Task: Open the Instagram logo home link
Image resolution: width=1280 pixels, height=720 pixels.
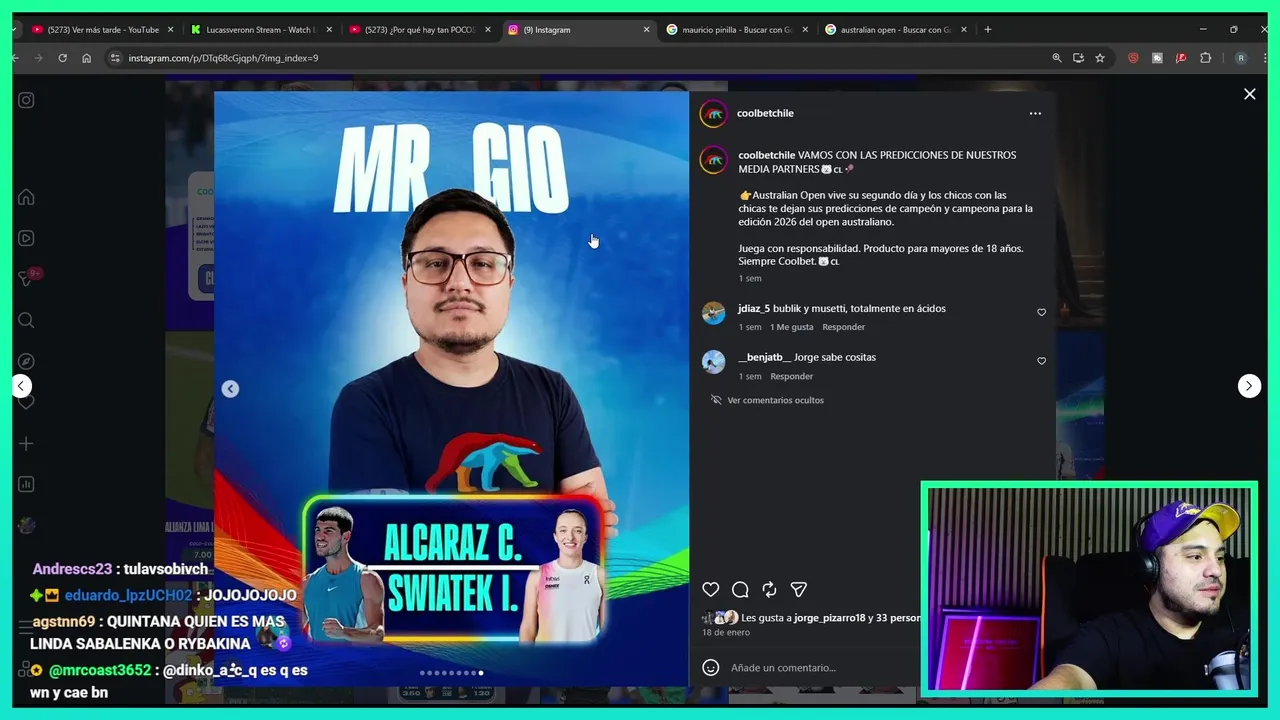Action: 26,100
